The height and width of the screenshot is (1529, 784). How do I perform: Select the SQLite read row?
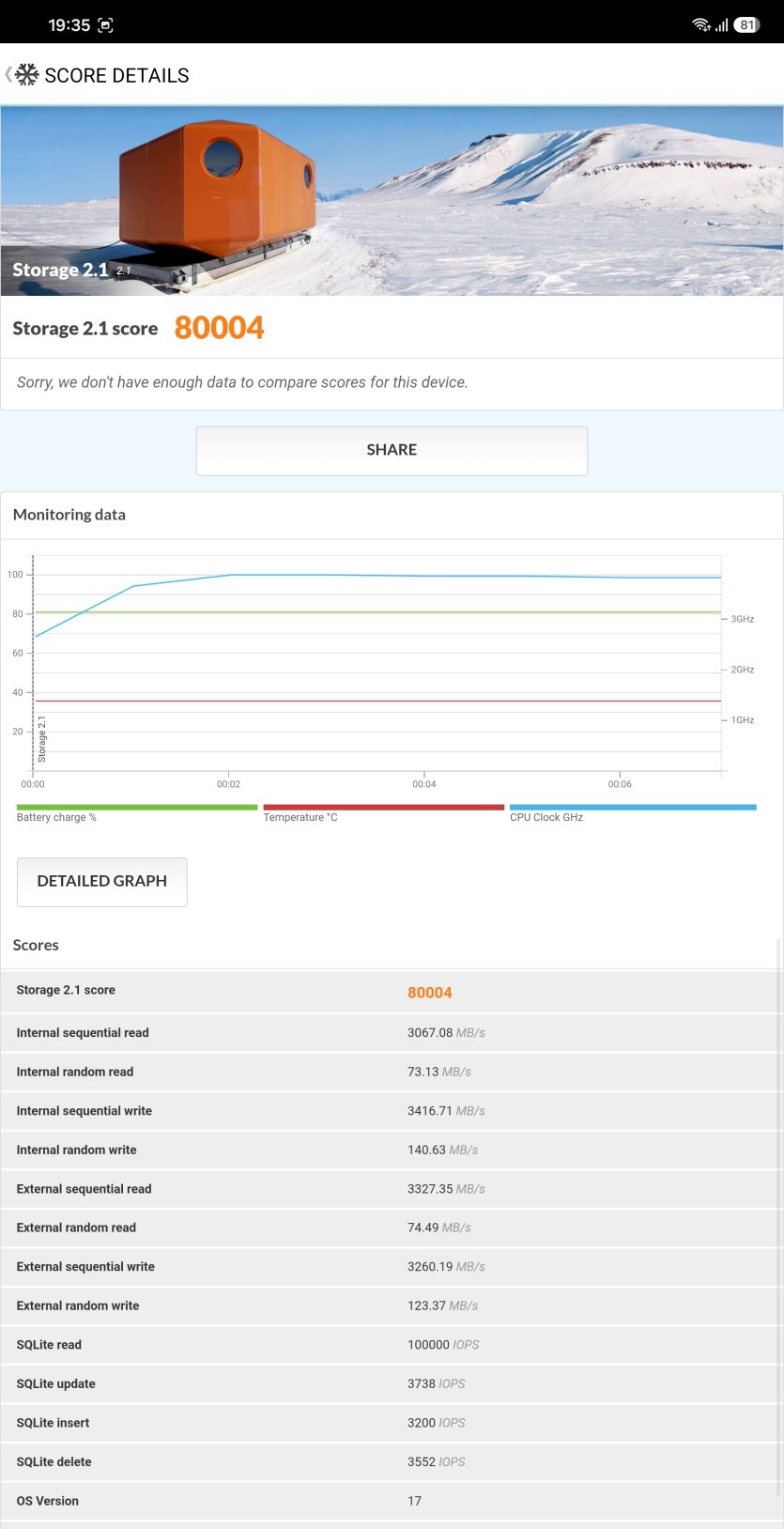click(392, 1345)
